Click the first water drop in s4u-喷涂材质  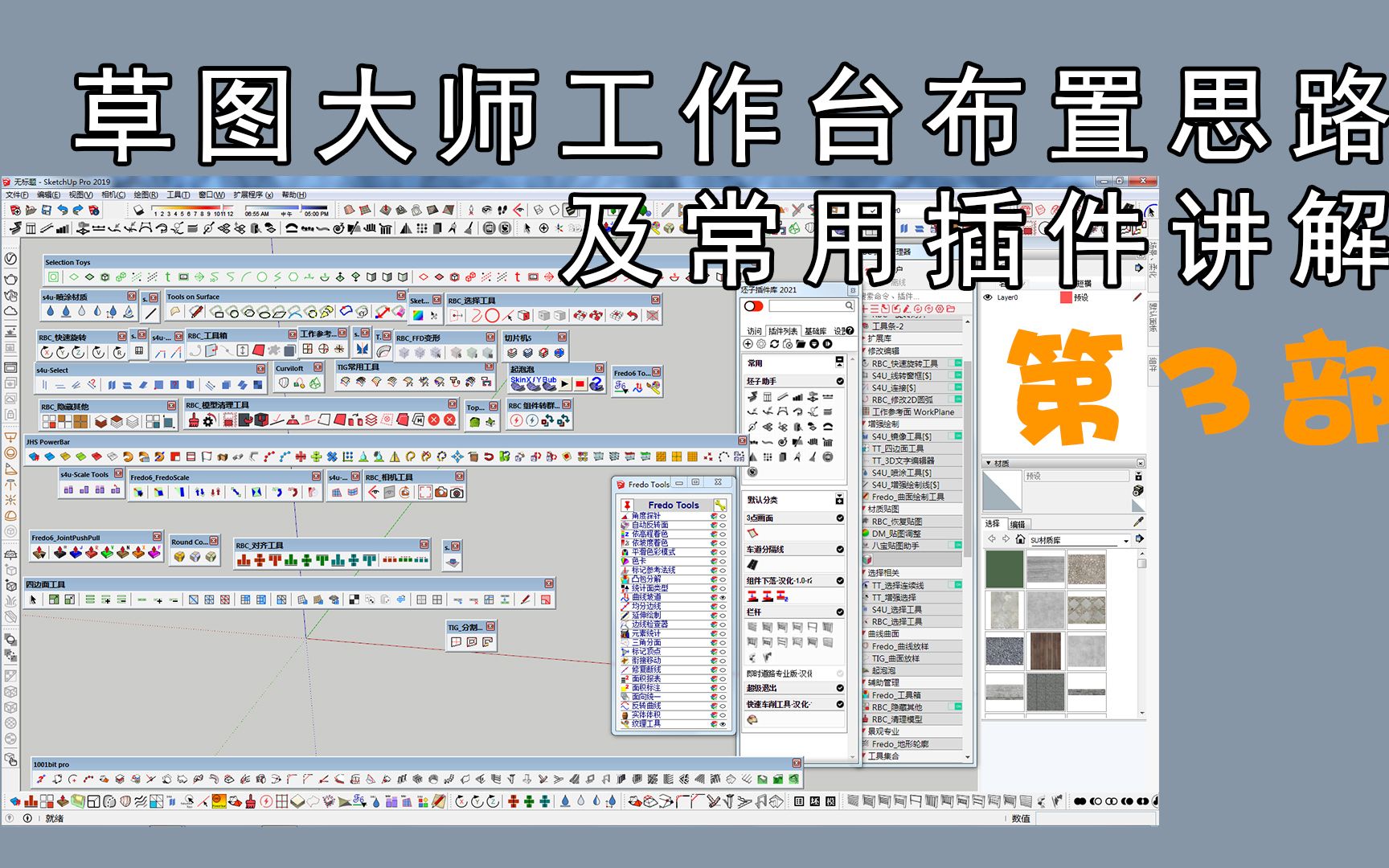pyautogui.click(x=51, y=312)
